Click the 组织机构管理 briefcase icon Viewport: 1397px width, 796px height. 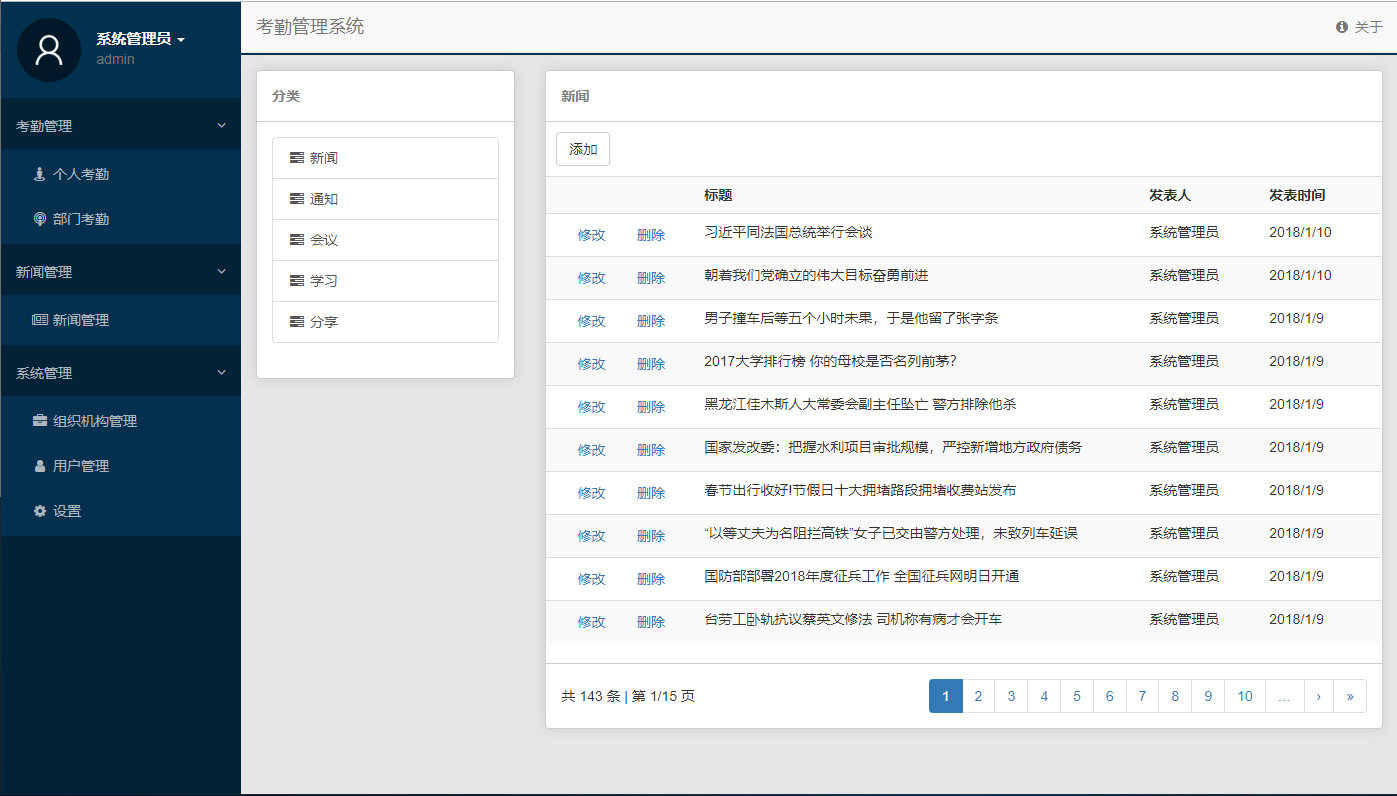(x=40, y=421)
